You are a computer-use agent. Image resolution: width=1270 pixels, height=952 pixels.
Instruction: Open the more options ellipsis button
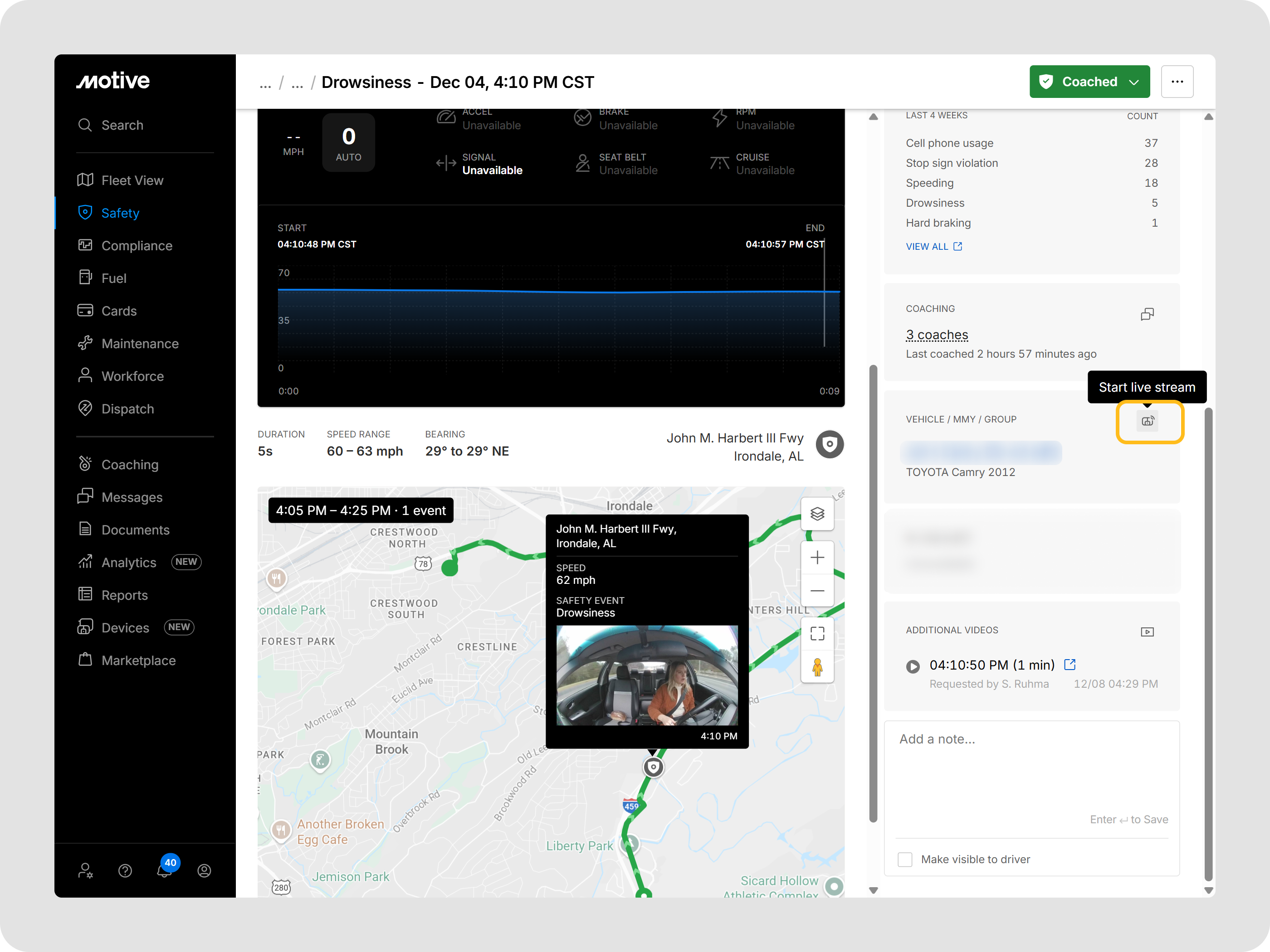tap(1177, 82)
